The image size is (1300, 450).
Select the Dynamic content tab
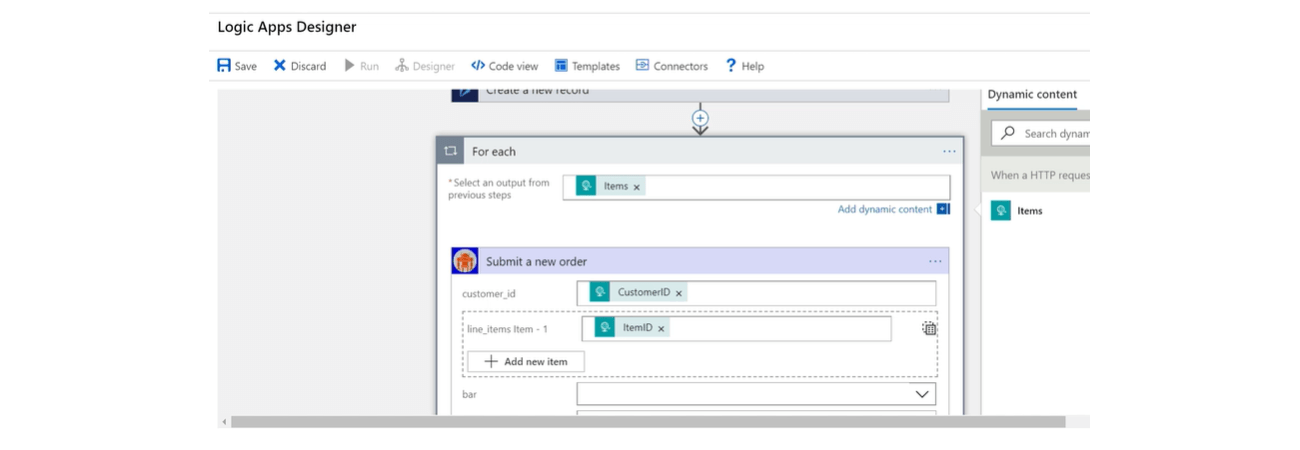1032,95
